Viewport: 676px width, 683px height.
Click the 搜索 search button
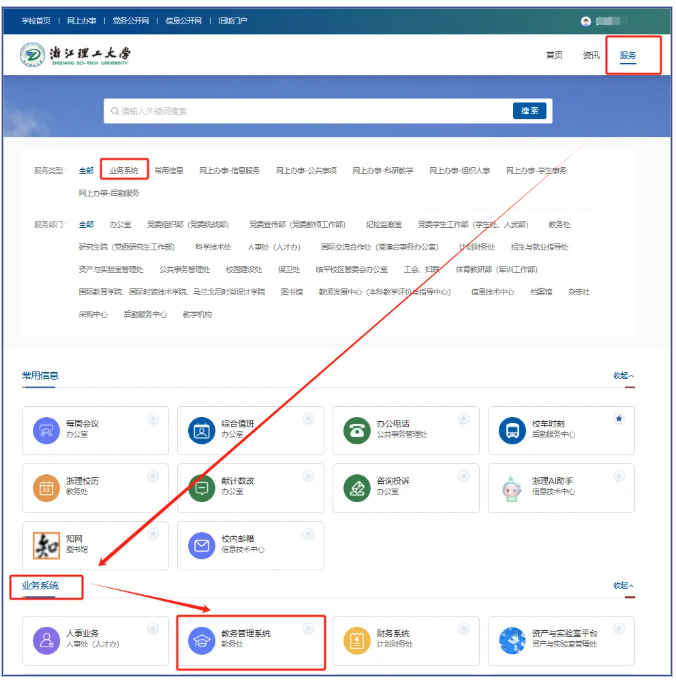coord(531,110)
